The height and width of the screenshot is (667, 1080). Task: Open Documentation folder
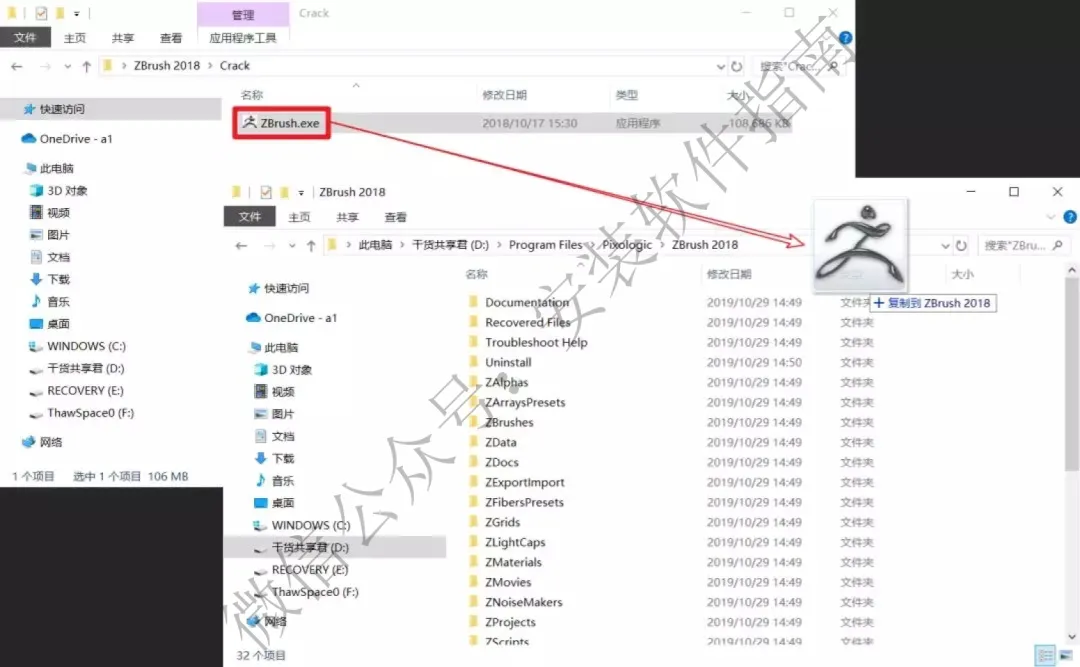[527, 302]
